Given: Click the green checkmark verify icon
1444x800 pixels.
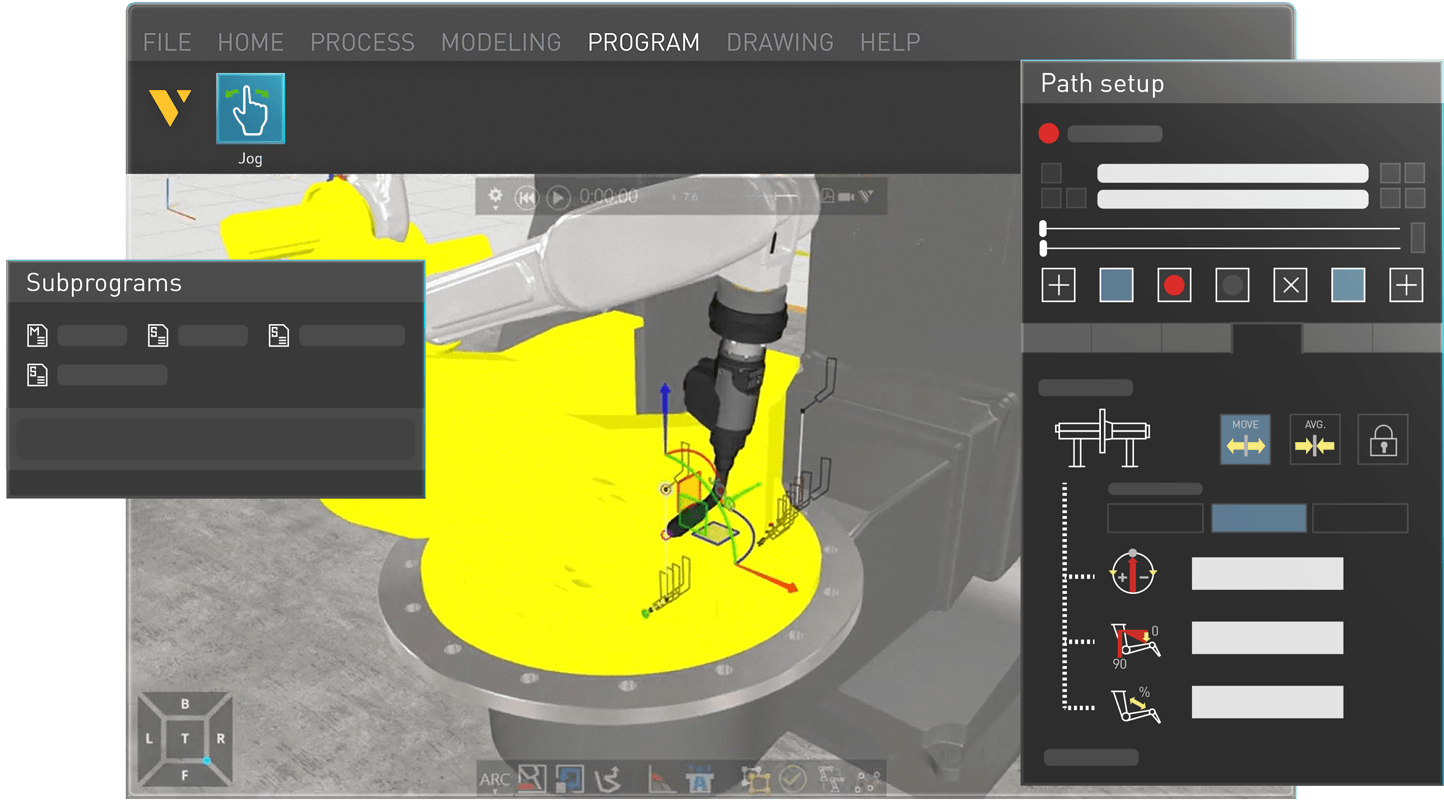Looking at the screenshot, I should click(792, 778).
